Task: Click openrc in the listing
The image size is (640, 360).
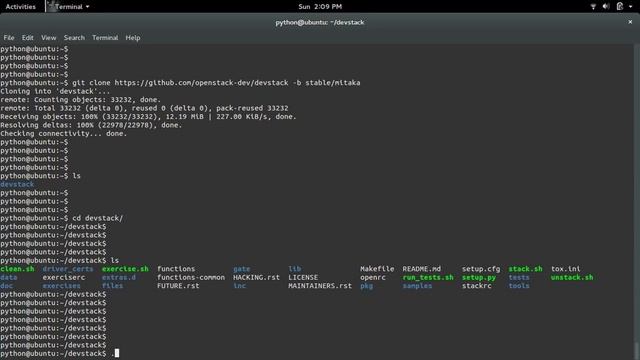Action: pos(373,278)
